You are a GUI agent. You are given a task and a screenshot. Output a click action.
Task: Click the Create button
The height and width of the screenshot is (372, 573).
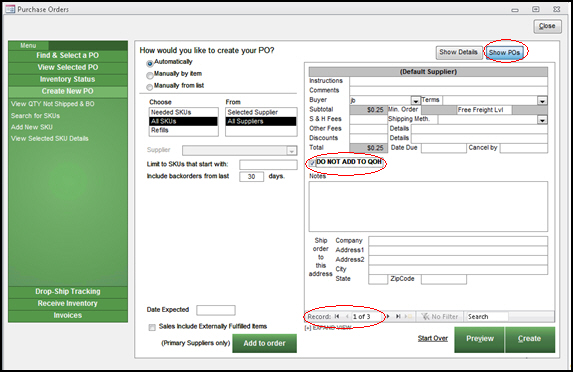tap(530, 339)
